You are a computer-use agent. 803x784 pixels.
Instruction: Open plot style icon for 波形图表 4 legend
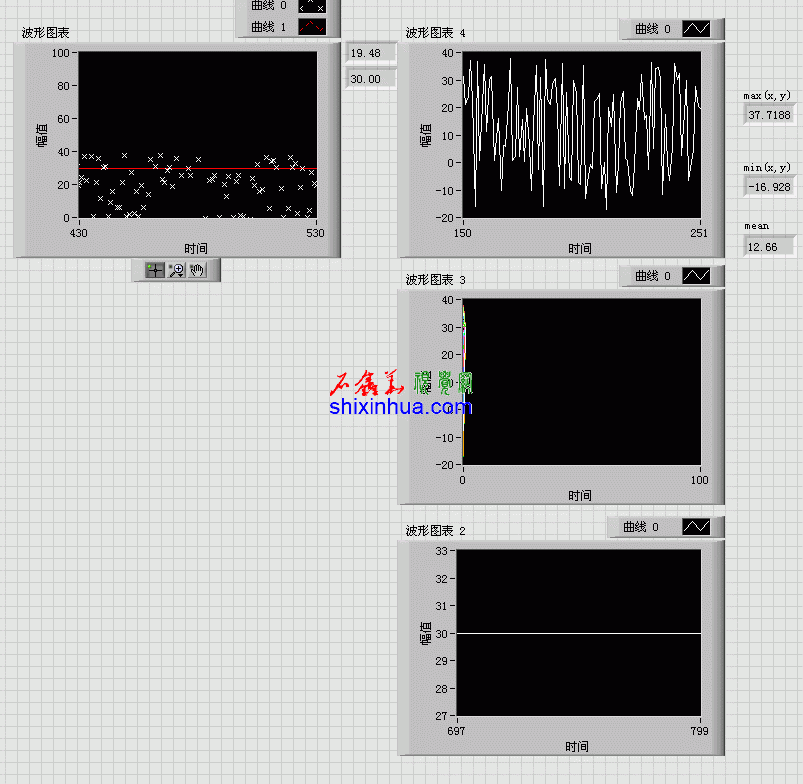(x=696, y=29)
